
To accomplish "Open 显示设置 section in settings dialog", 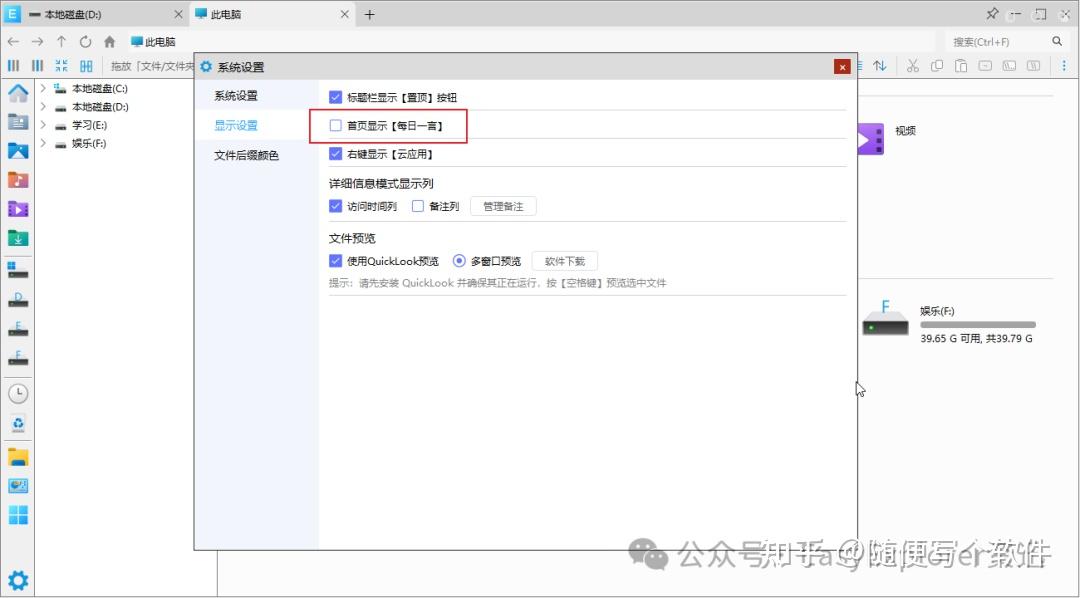I will tap(236, 125).
